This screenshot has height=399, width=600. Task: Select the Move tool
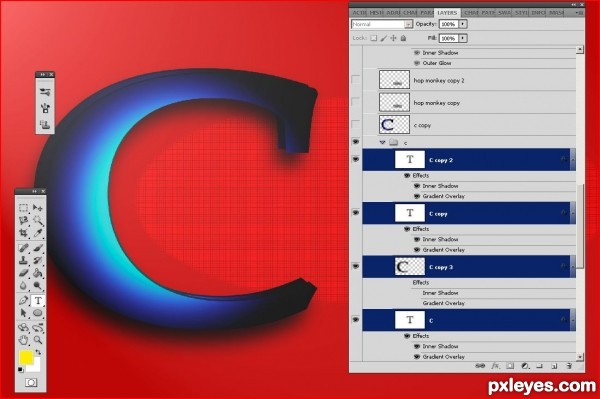pos(38,208)
